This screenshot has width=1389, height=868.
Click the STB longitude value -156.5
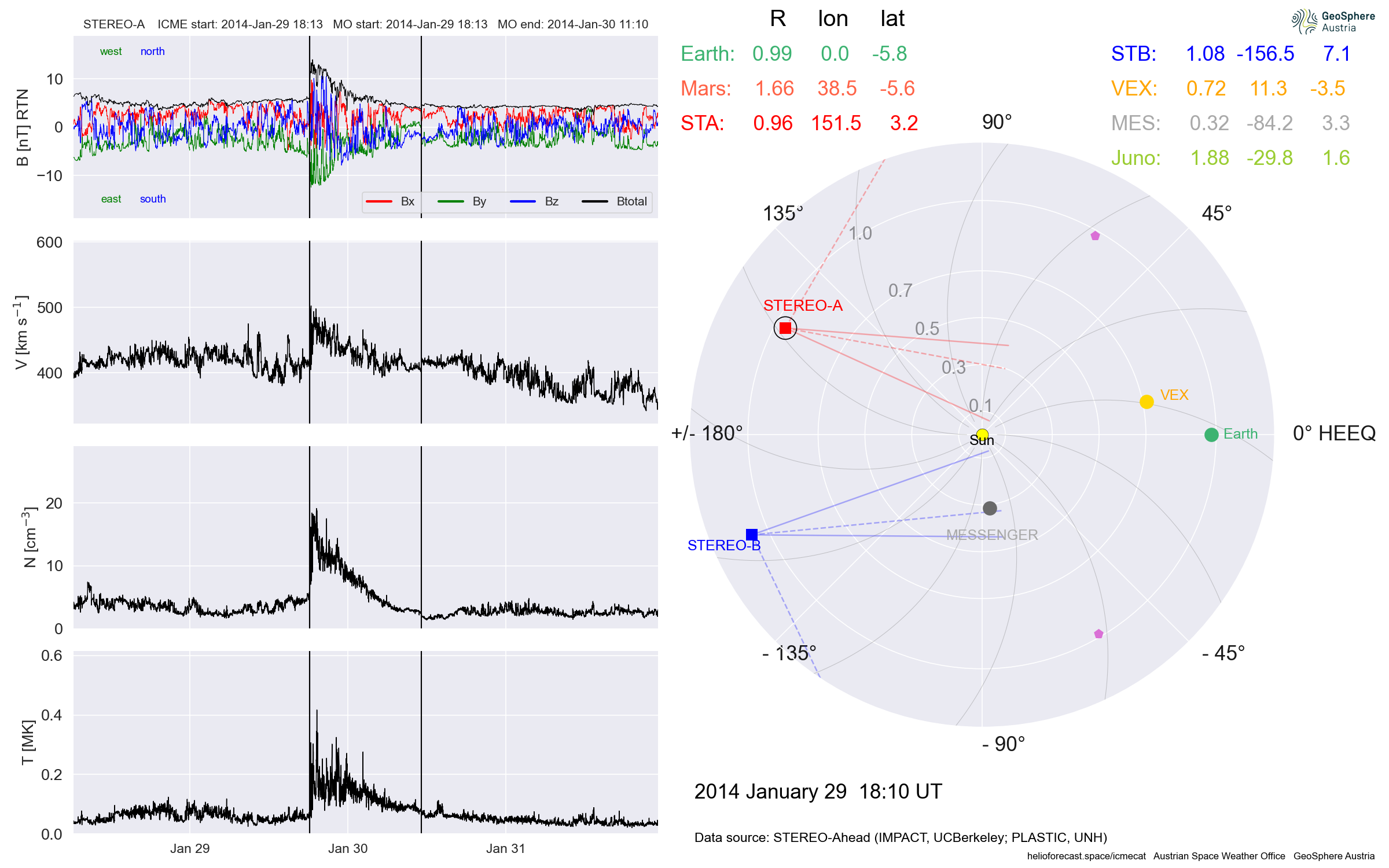pos(1265,54)
